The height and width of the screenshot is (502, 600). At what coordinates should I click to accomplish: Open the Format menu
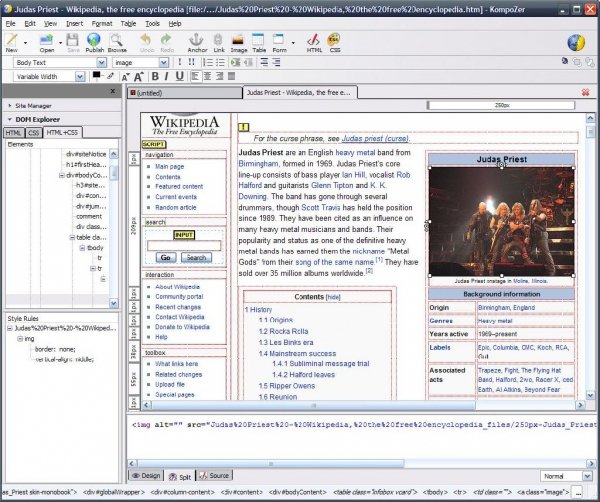pos(102,24)
